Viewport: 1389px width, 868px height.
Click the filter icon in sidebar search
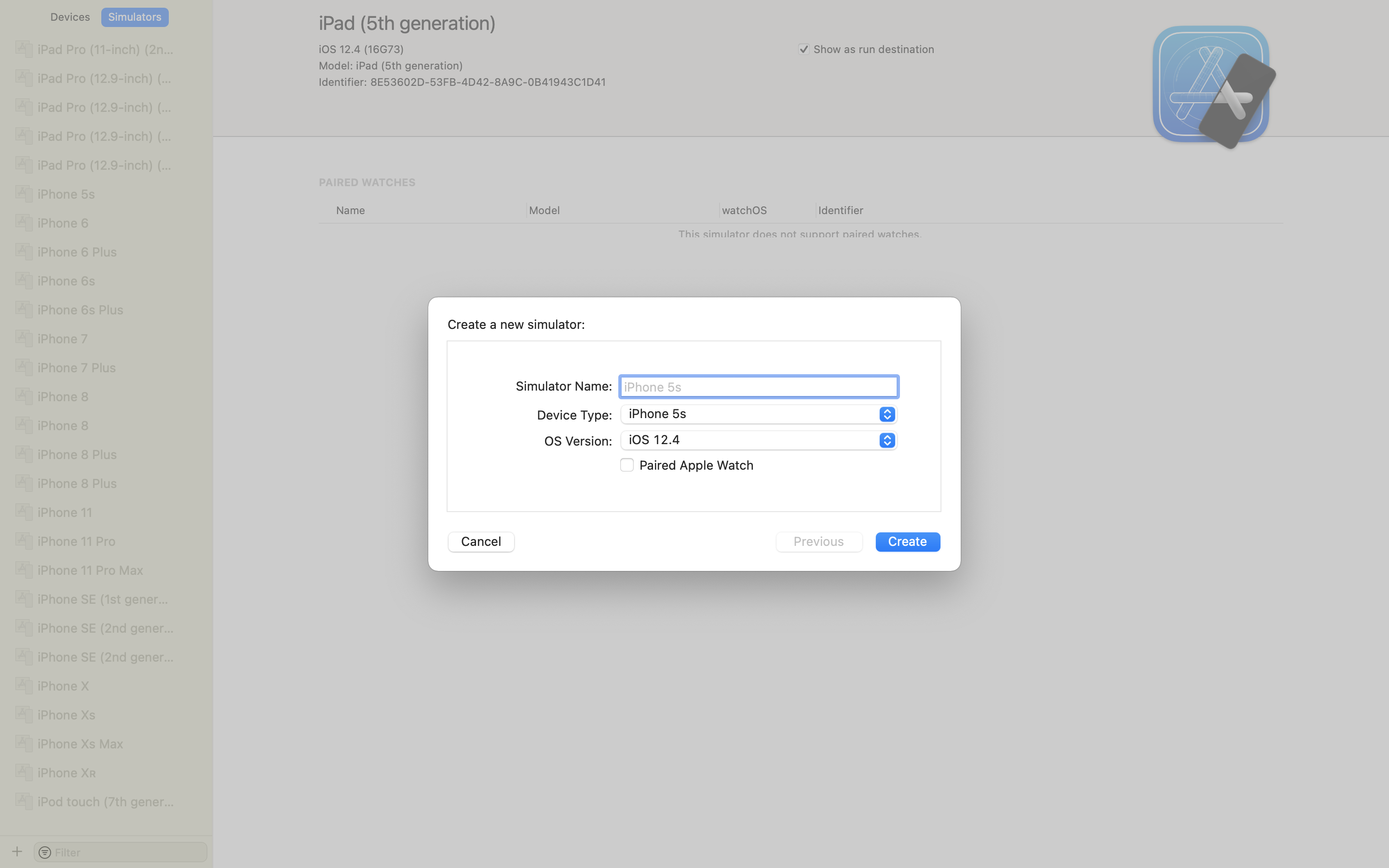click(45, 853)
